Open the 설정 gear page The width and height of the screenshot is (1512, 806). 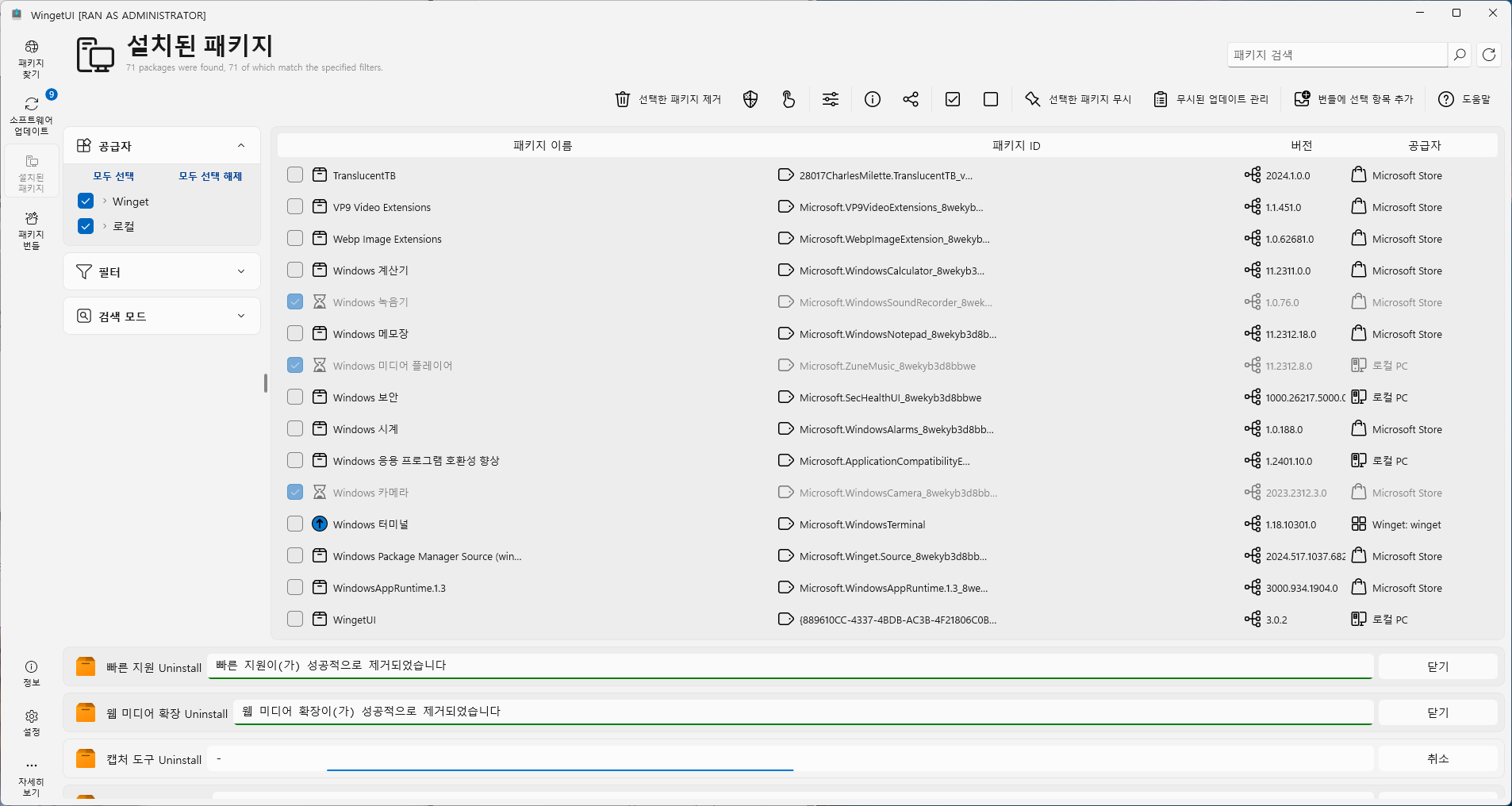click(31, 723)
